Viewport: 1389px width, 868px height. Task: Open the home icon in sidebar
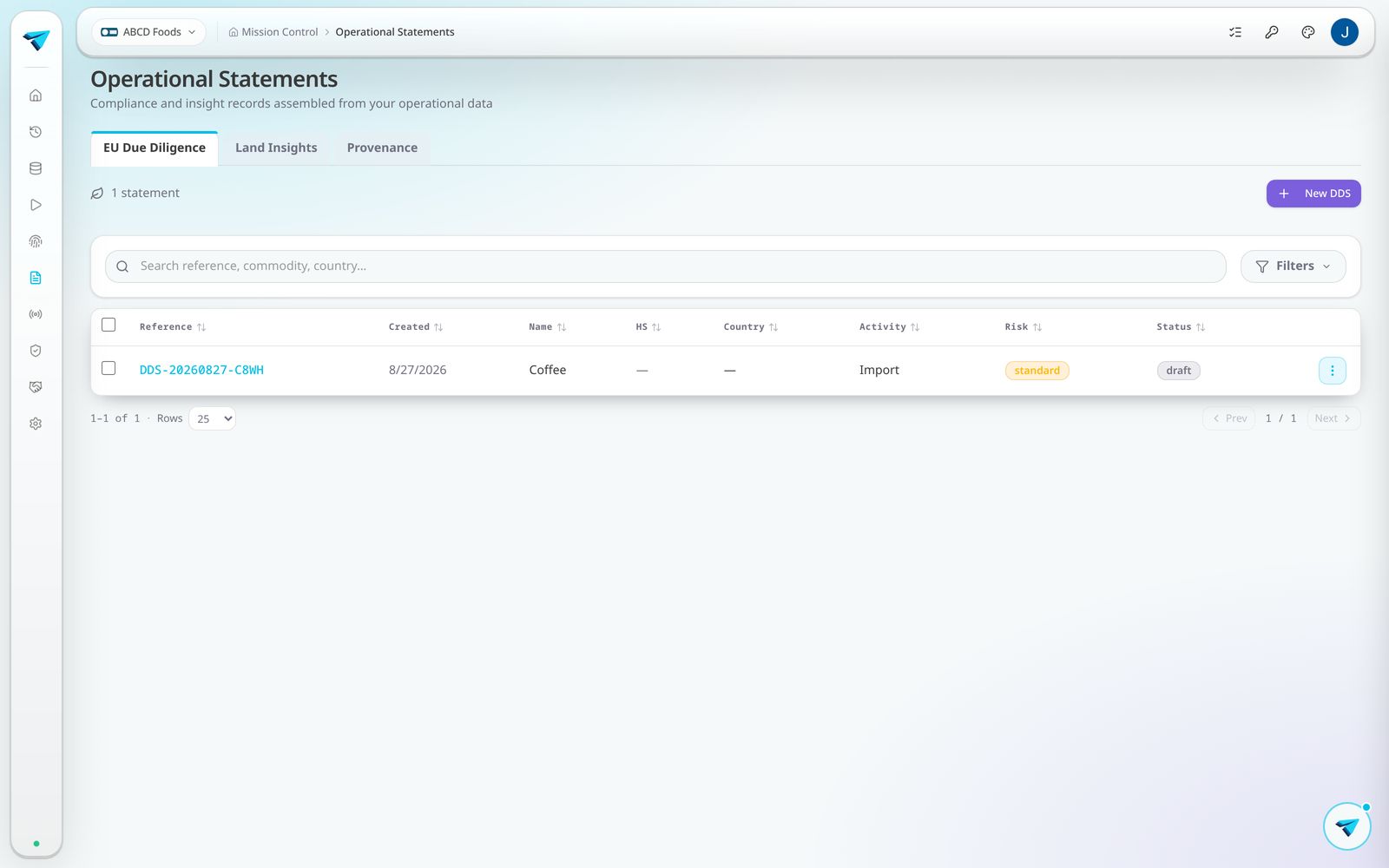pyautogui.click(x=36, y=95)
